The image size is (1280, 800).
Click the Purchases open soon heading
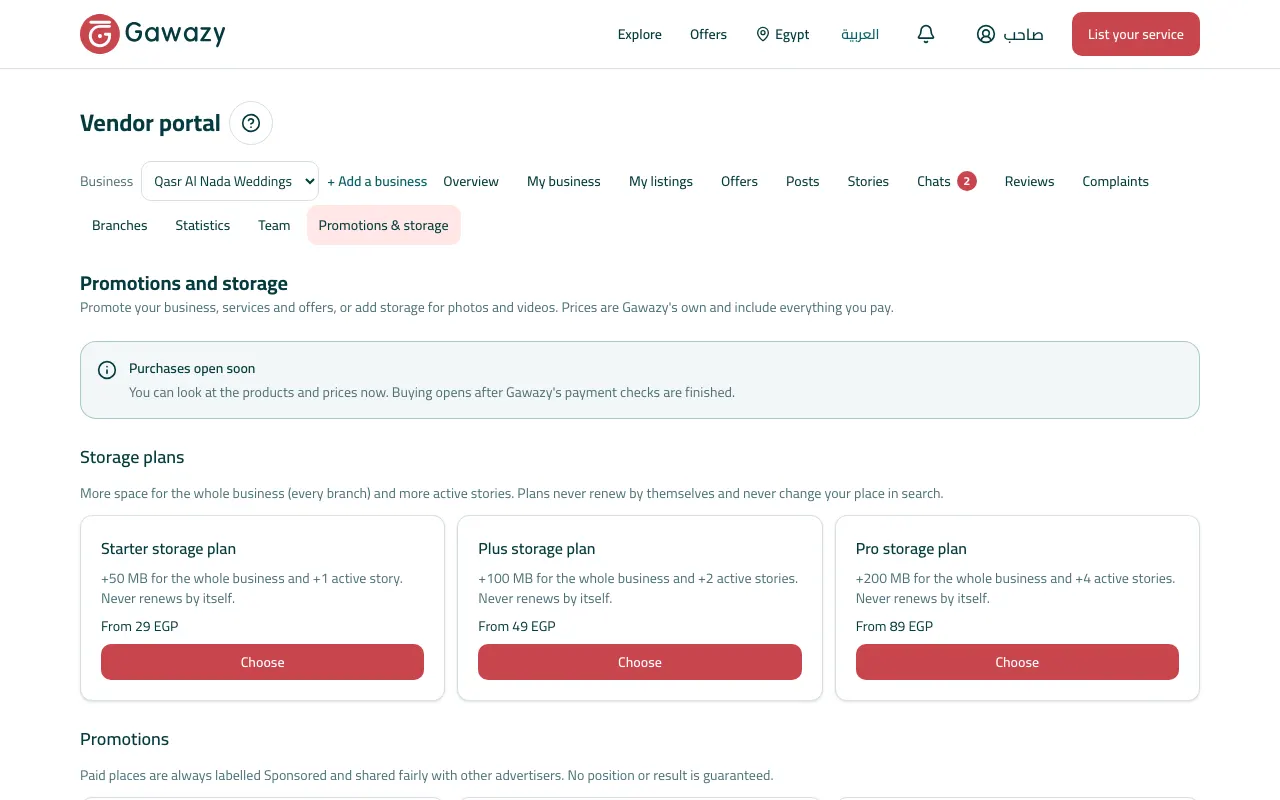tap(192, 368)
